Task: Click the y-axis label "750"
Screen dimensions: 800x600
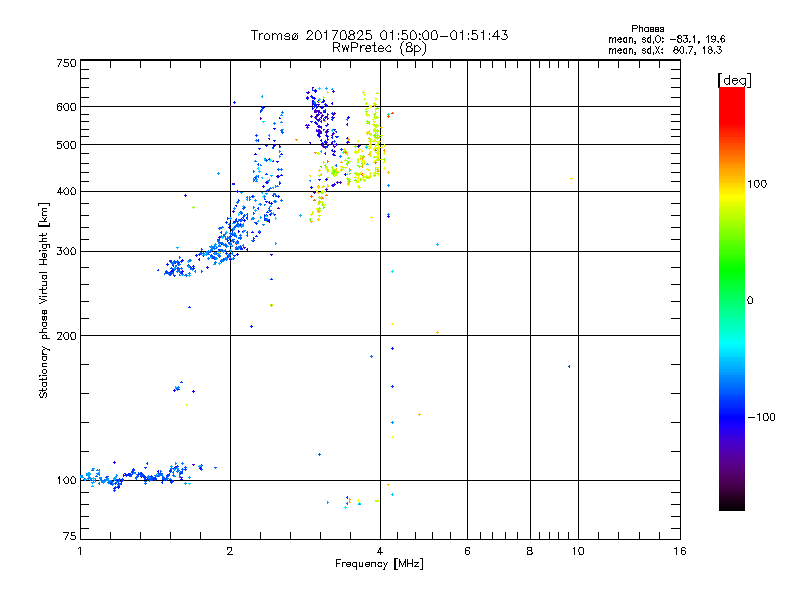Action: (x=66, y=63)
